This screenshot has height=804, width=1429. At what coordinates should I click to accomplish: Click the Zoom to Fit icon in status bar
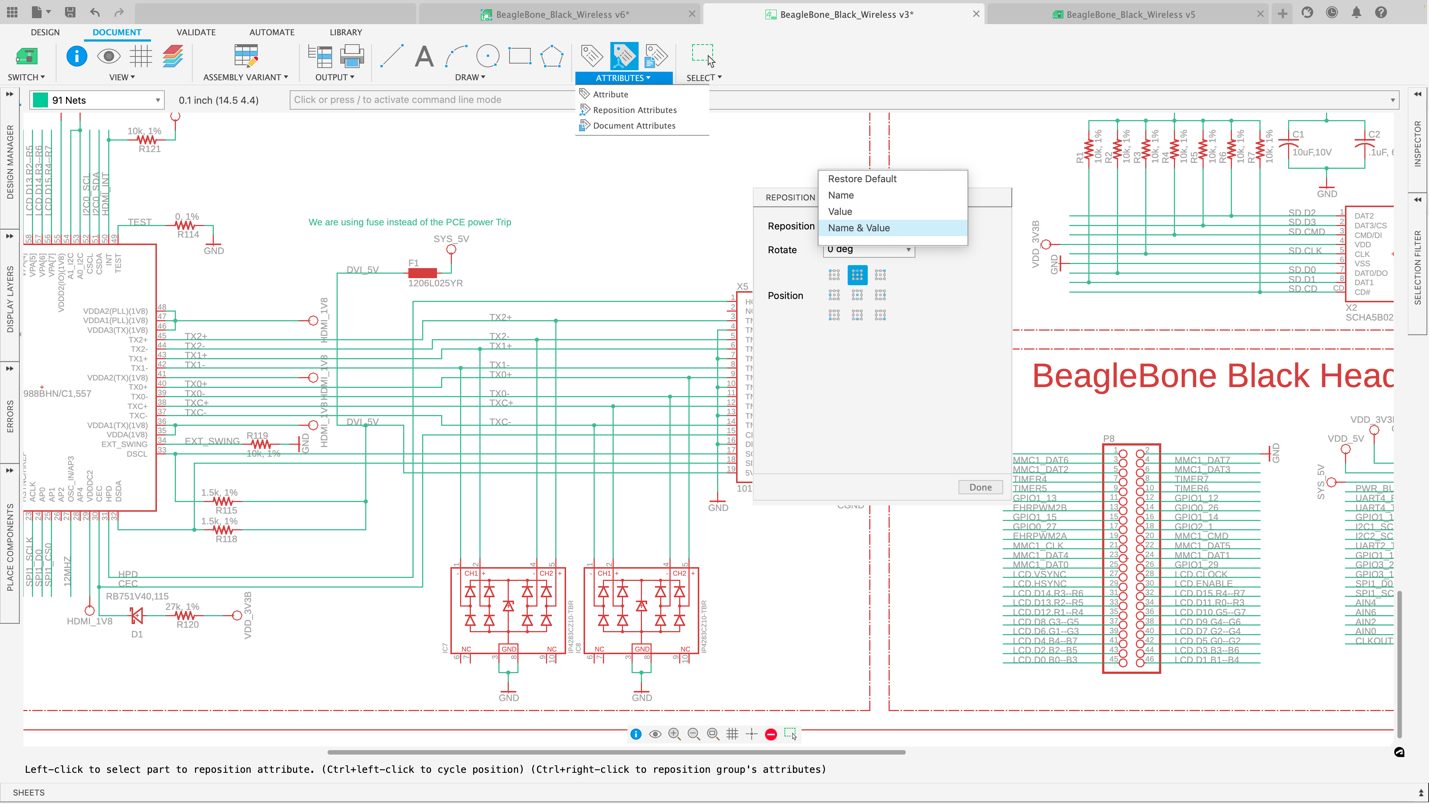(x=713, y=733)
